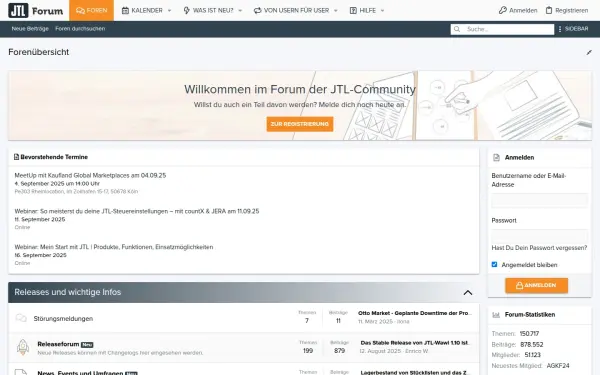
Task: Click the arrows icon beside Von Usern
Action: tap(258, 11)
